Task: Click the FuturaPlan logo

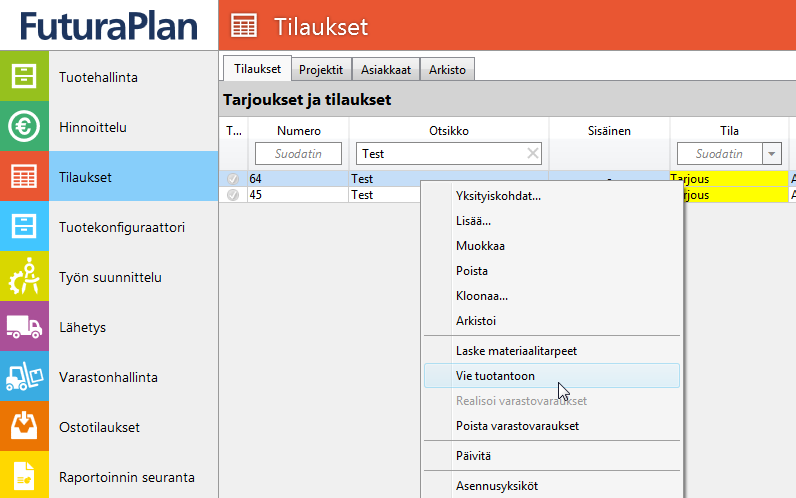Action: 109,26
